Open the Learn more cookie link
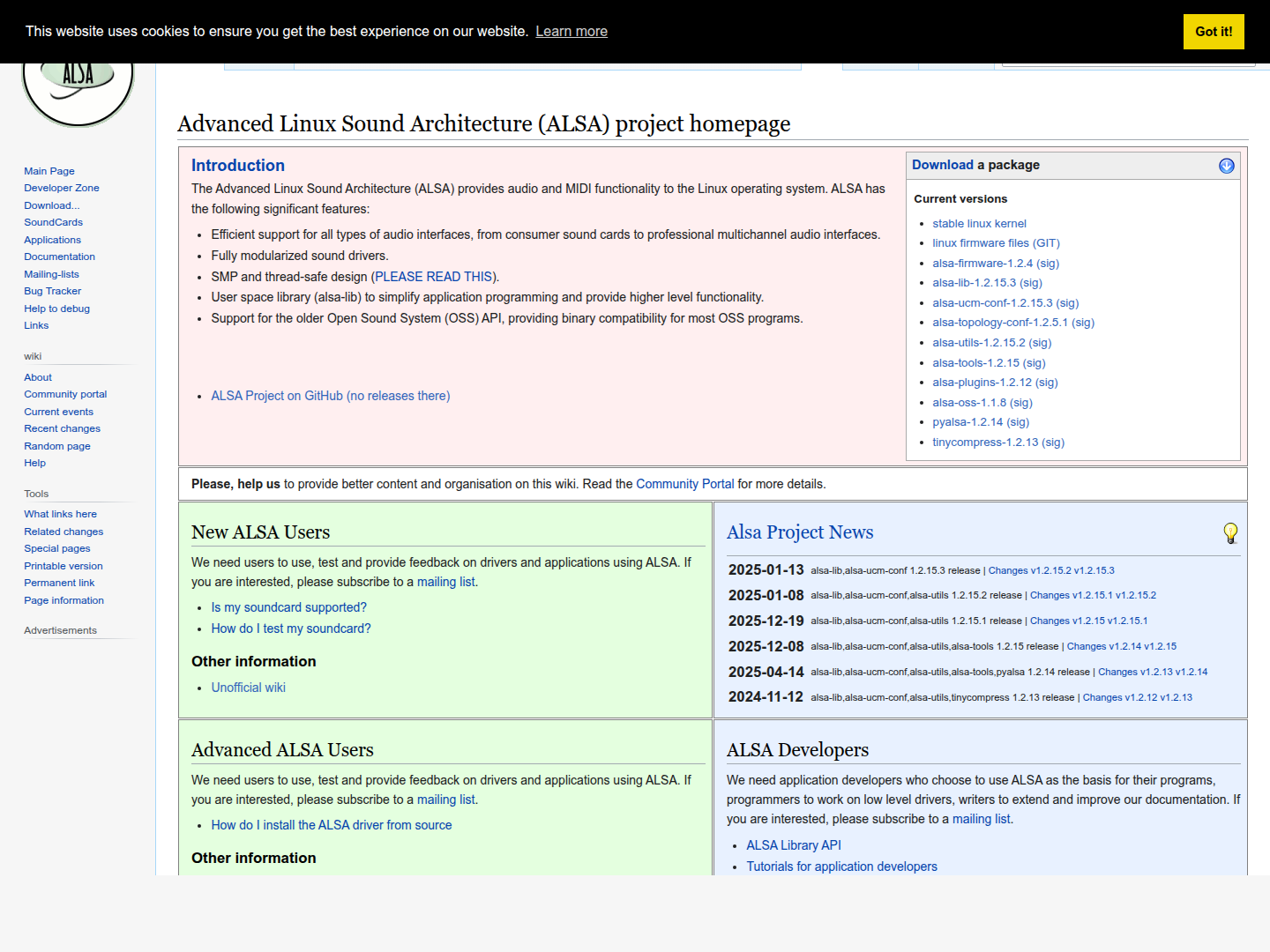1270x952 pixels. point(571,32)
